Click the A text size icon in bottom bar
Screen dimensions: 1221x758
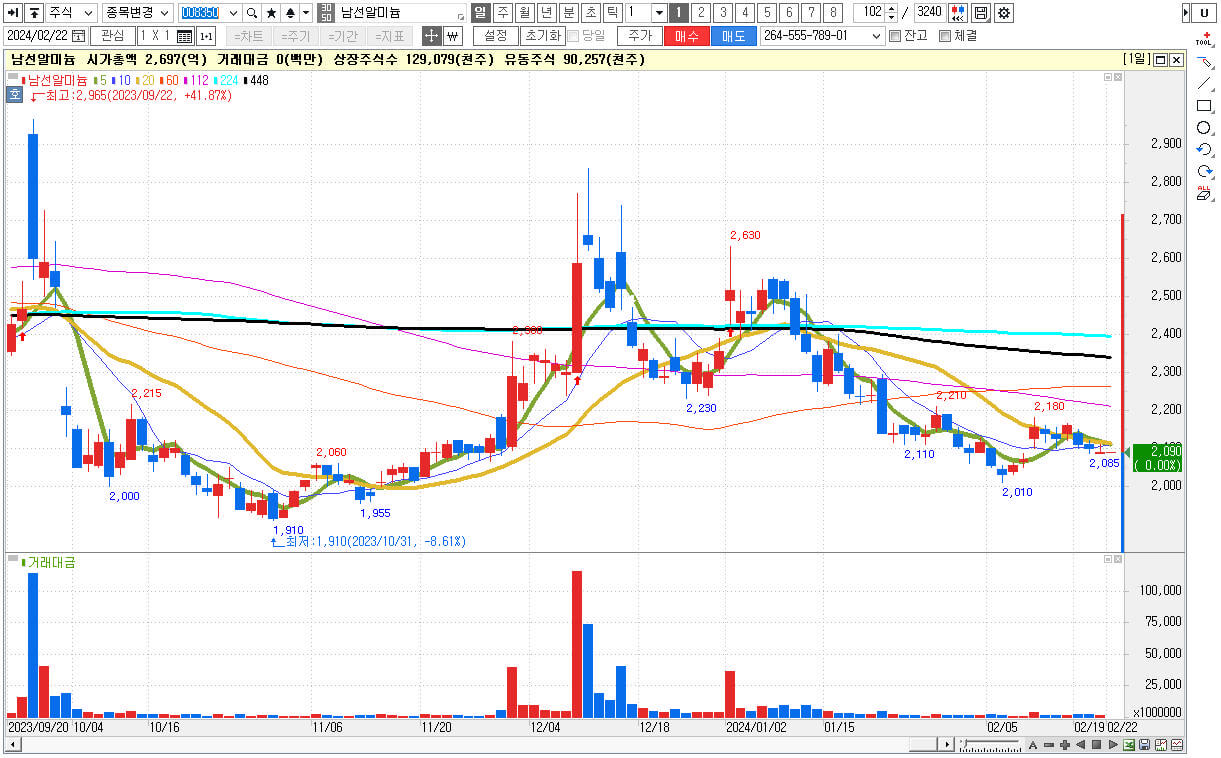(x=1033, y=745)
